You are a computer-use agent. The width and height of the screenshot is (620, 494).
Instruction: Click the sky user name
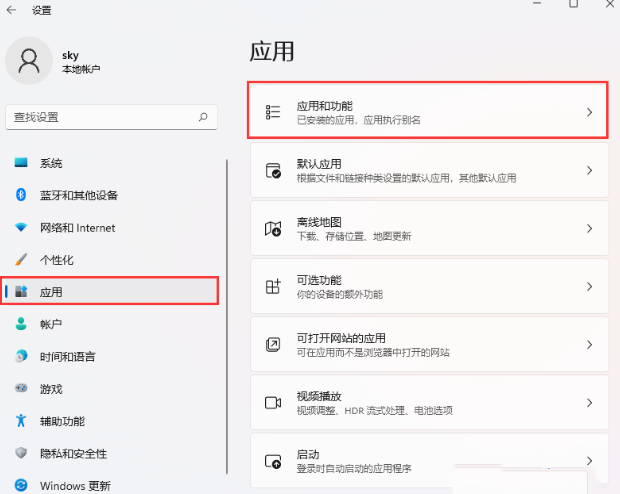(70, 55)
